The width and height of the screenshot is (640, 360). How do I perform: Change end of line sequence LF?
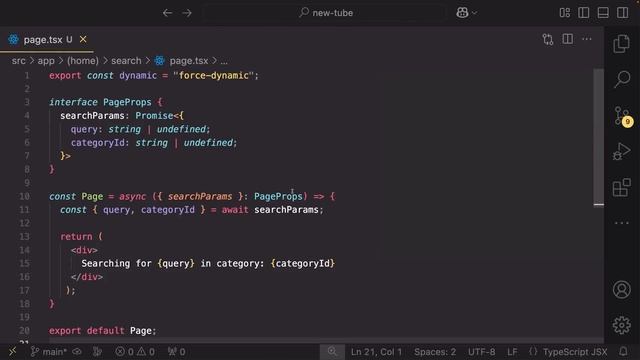click(x=512, y=351)
